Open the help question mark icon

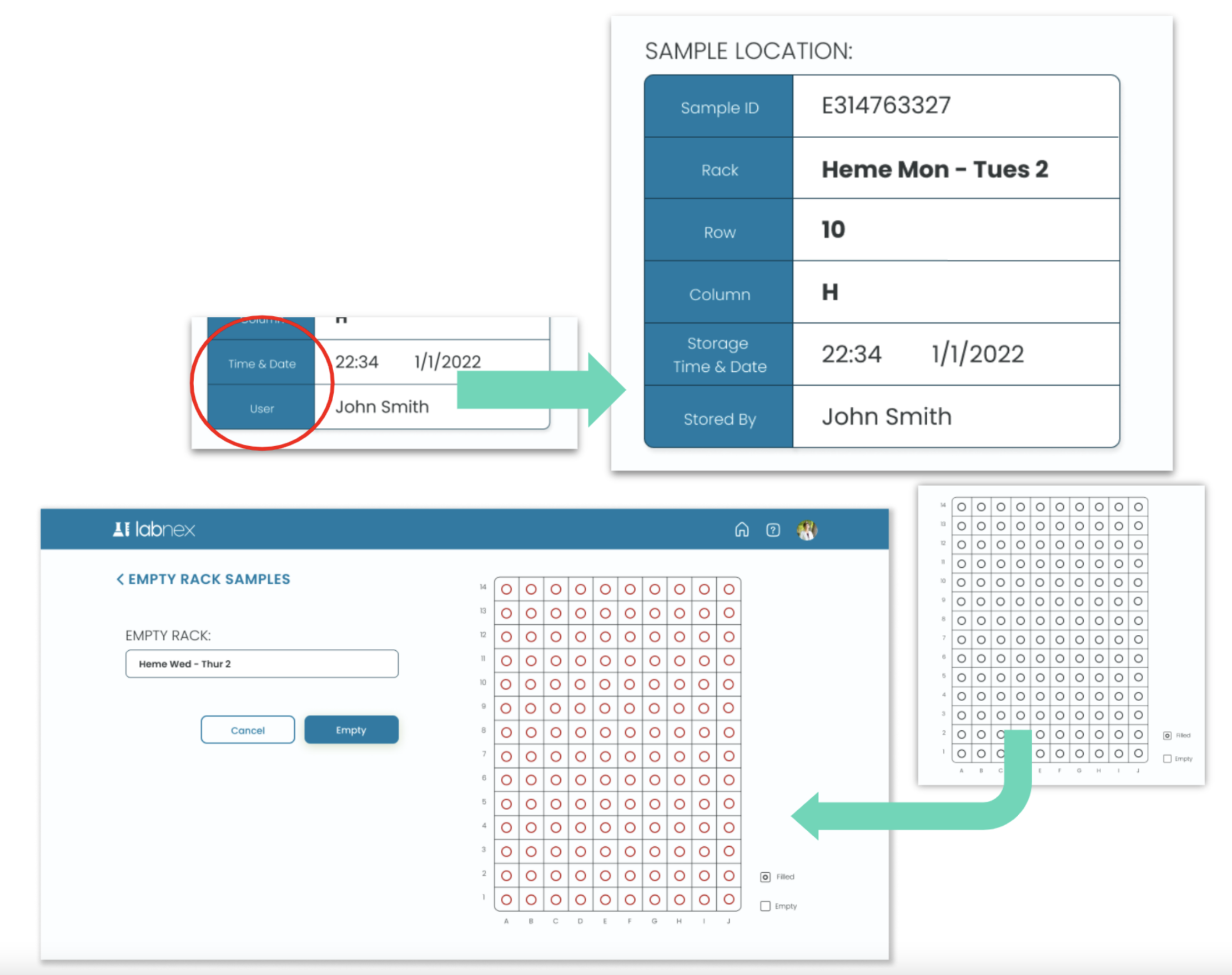point(773,530)
